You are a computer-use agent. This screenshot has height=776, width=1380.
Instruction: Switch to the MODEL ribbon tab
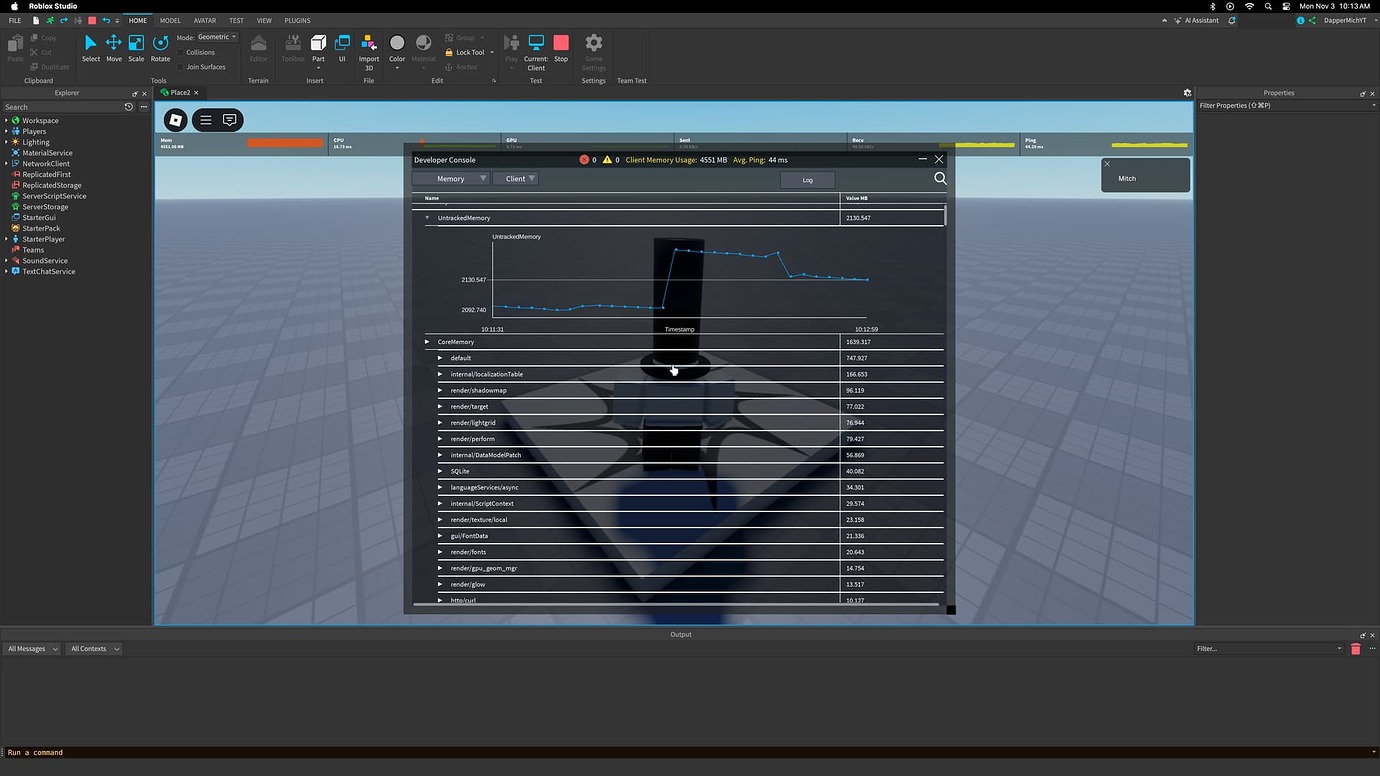coord(170,20)
